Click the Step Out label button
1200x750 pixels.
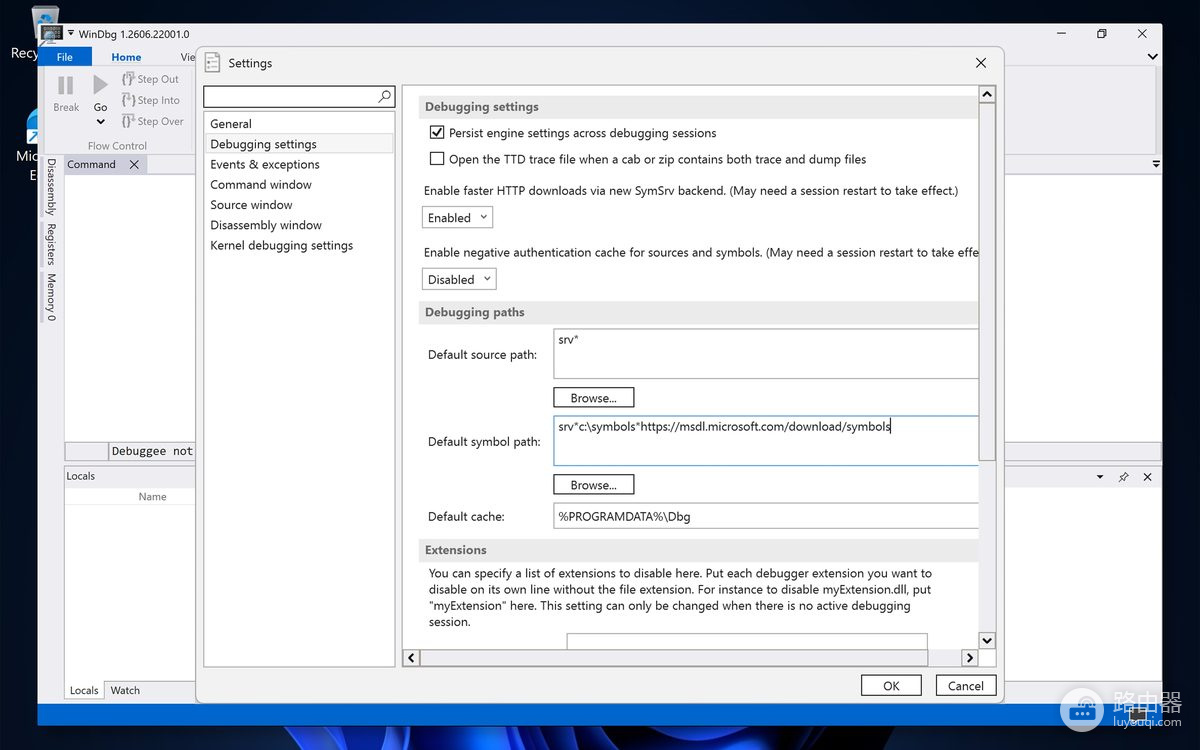click(158, 79)
